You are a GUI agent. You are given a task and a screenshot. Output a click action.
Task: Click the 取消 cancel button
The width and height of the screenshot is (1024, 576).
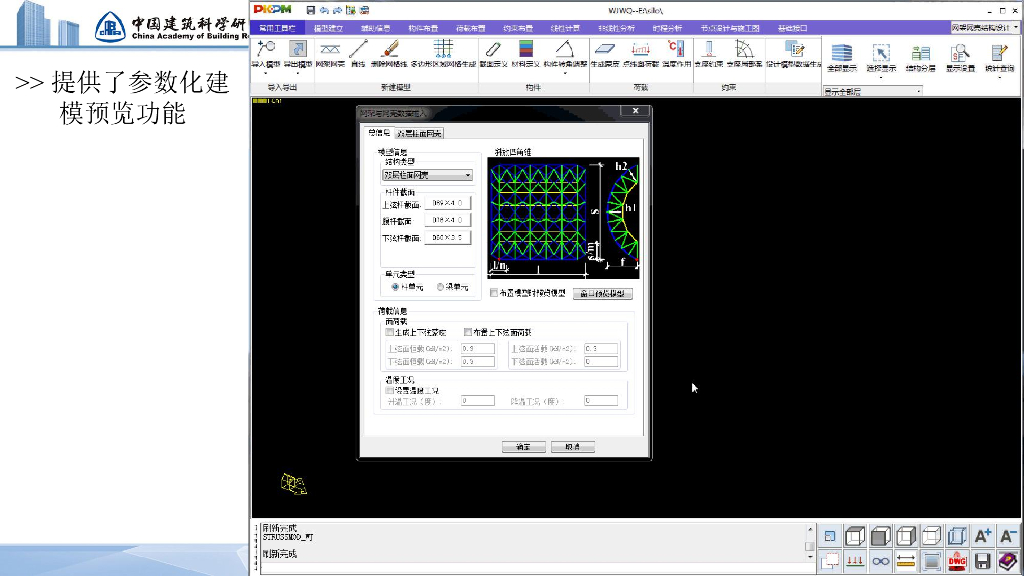[573, 447]
